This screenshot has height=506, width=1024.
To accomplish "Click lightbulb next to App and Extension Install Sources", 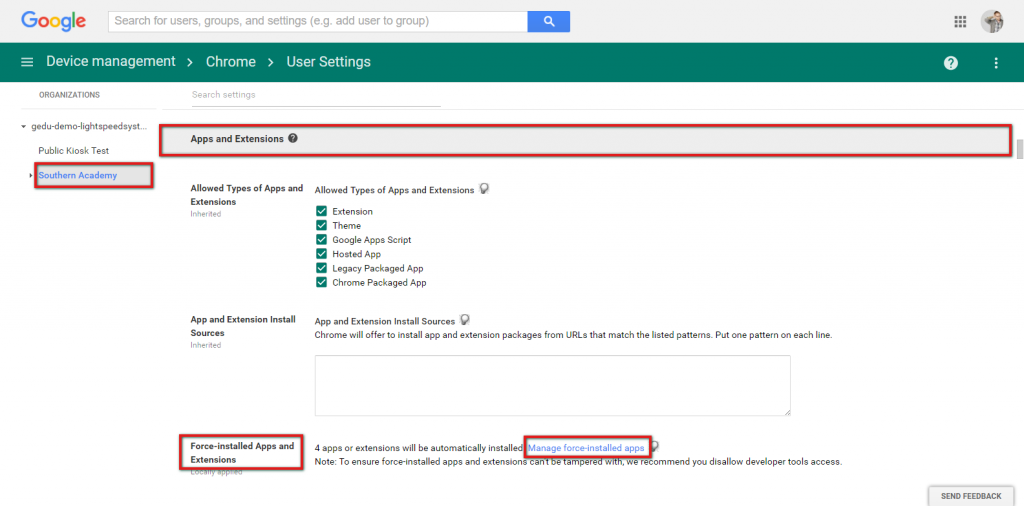I will coord(465,321).
